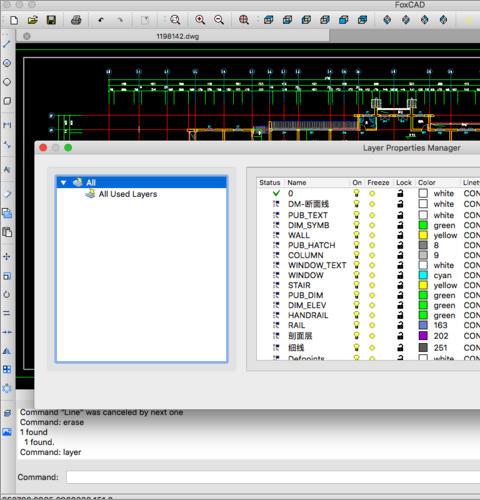Click the zoom window magnifier icon
480x500 pixels.
pyautogui.click(x=175, y=20)
